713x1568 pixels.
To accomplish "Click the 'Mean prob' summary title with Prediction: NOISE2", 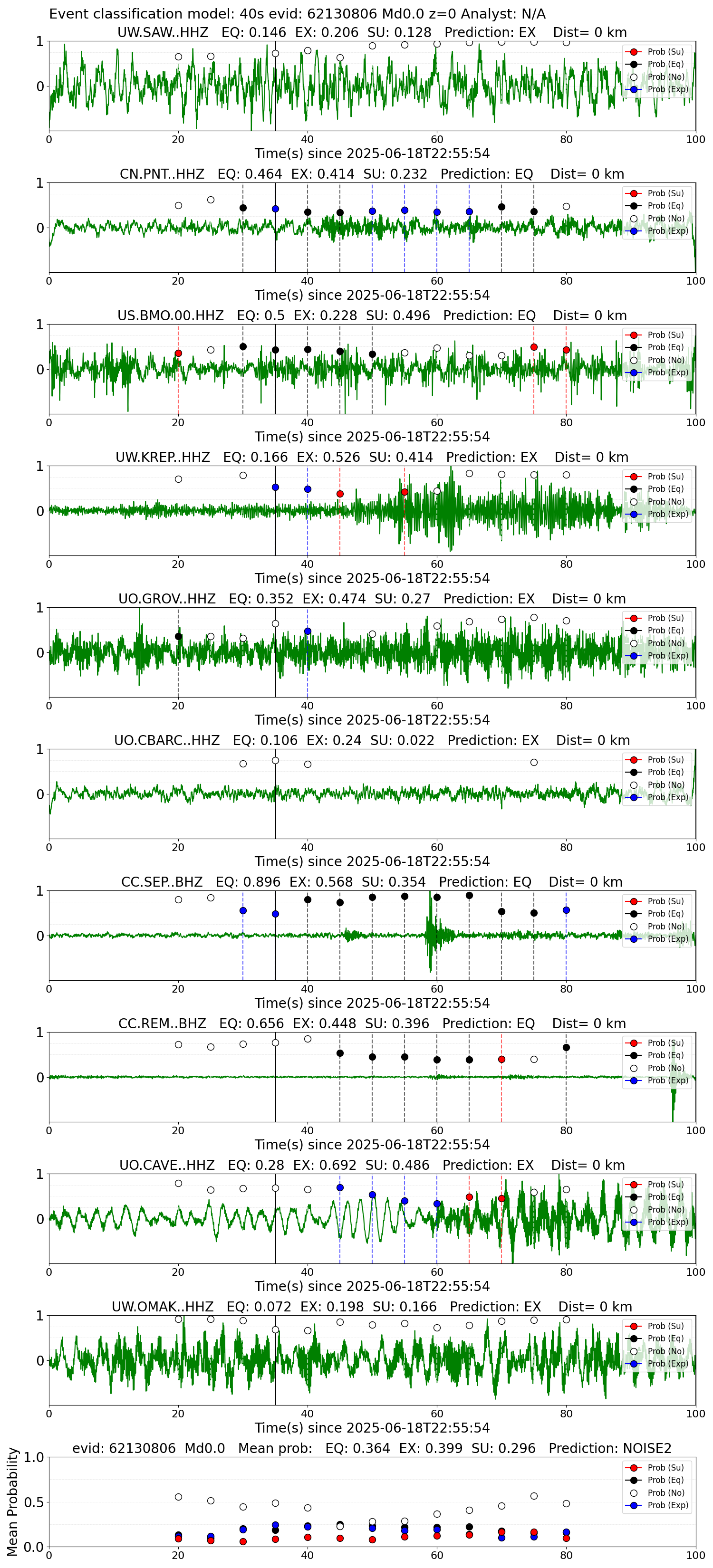I will [371, 1448].
